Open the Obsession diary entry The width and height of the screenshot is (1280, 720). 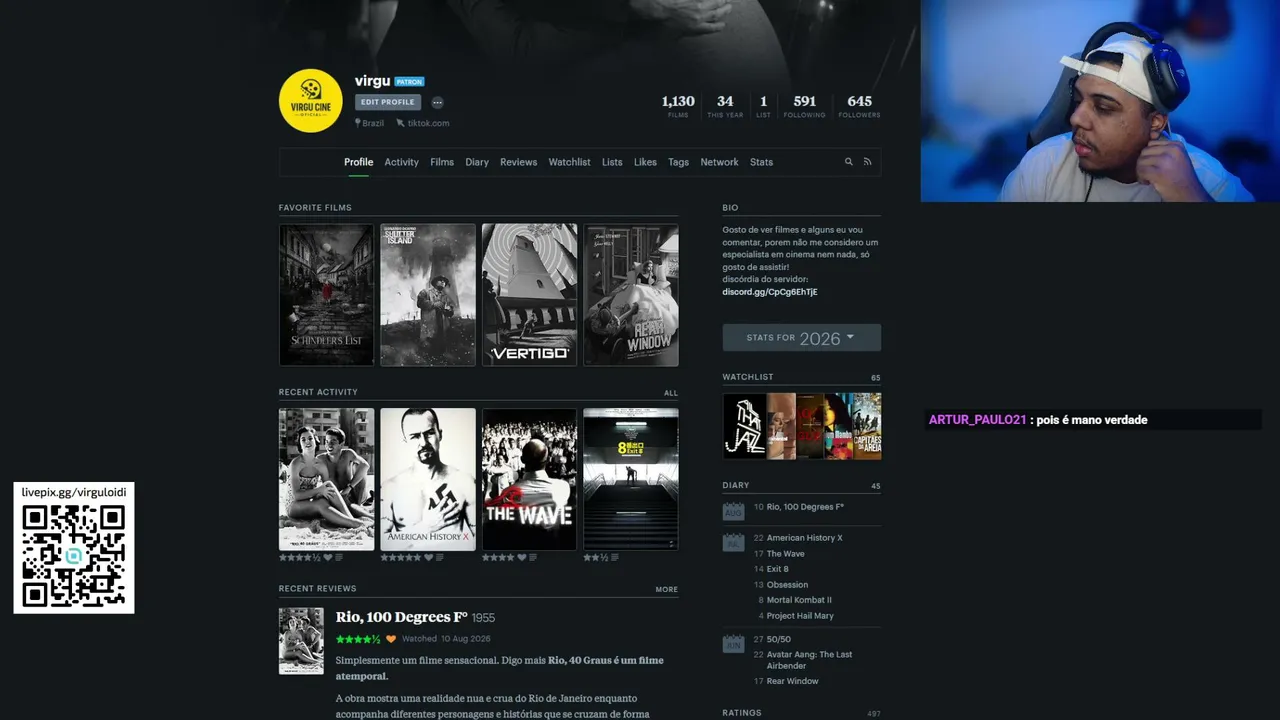(x=788, y=585)
